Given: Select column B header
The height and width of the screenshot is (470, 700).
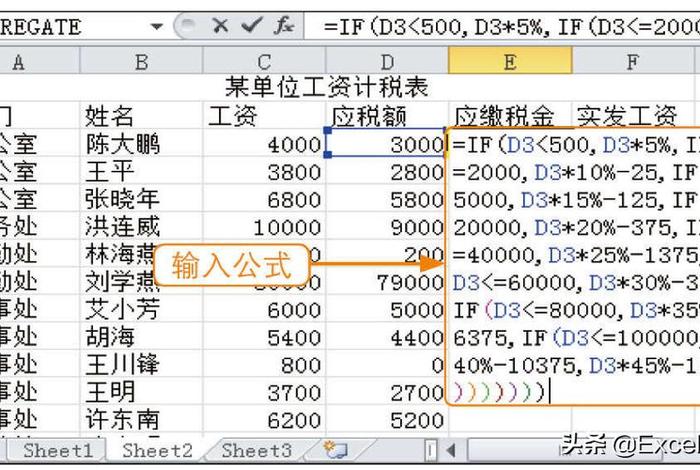Looking at the screenshot, I should (141, 62).
